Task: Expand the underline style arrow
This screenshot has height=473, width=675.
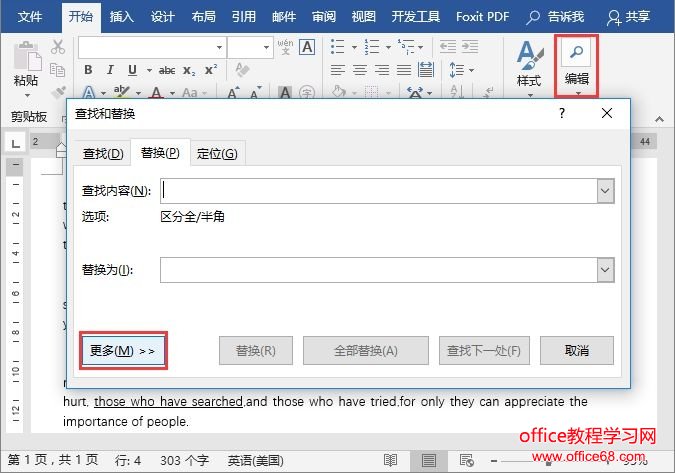Action: (x=149, y=70)
